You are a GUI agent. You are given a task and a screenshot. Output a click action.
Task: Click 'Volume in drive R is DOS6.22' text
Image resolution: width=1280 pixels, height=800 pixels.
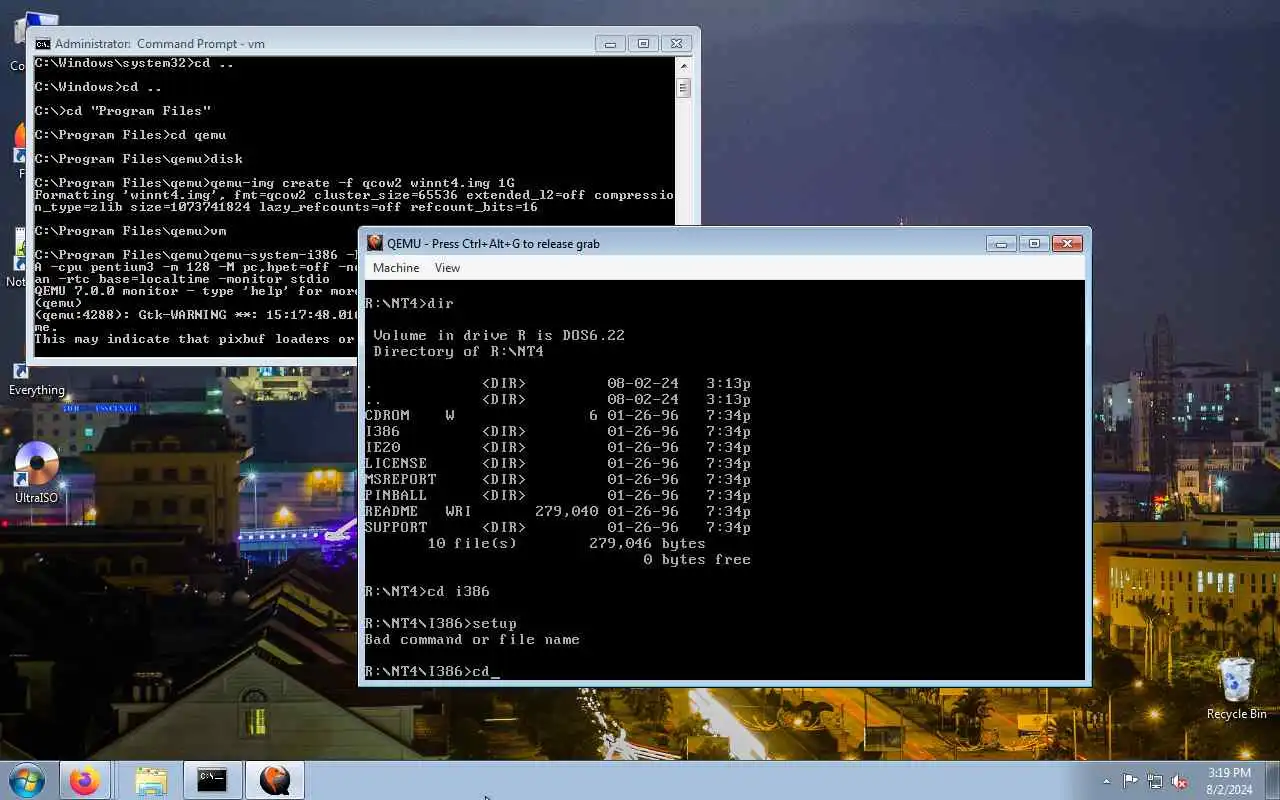(499, 335)
